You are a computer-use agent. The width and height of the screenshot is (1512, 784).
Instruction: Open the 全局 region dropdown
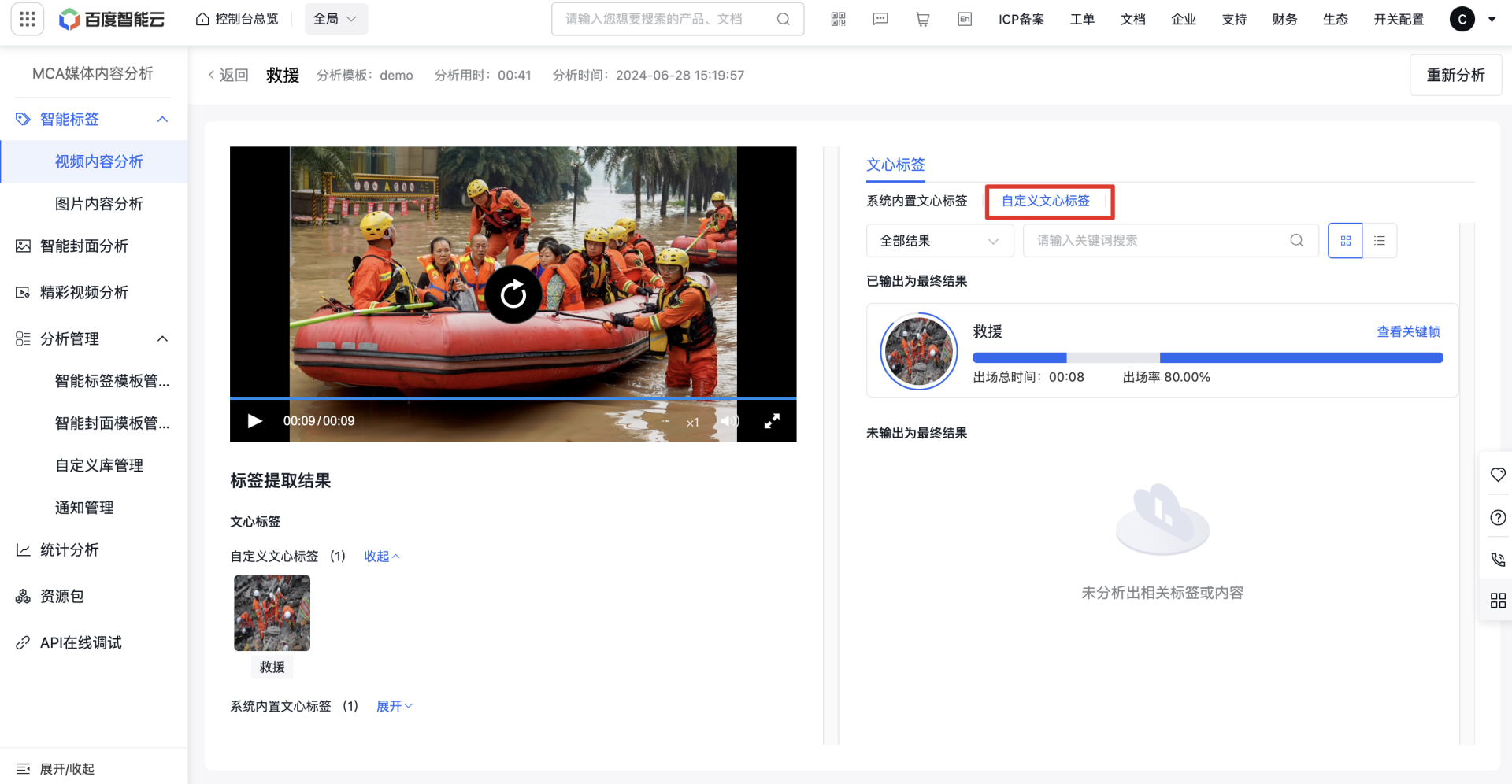[x=336, y=19]
